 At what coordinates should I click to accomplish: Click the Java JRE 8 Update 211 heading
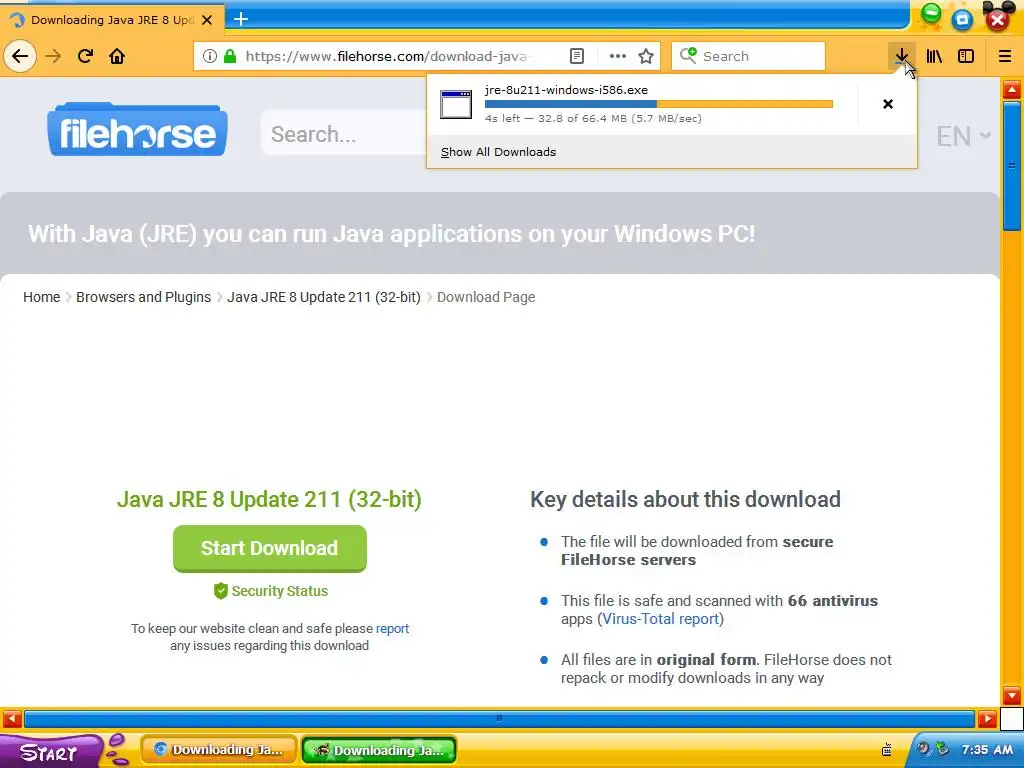pyautogui.click(x=269, y=500)
